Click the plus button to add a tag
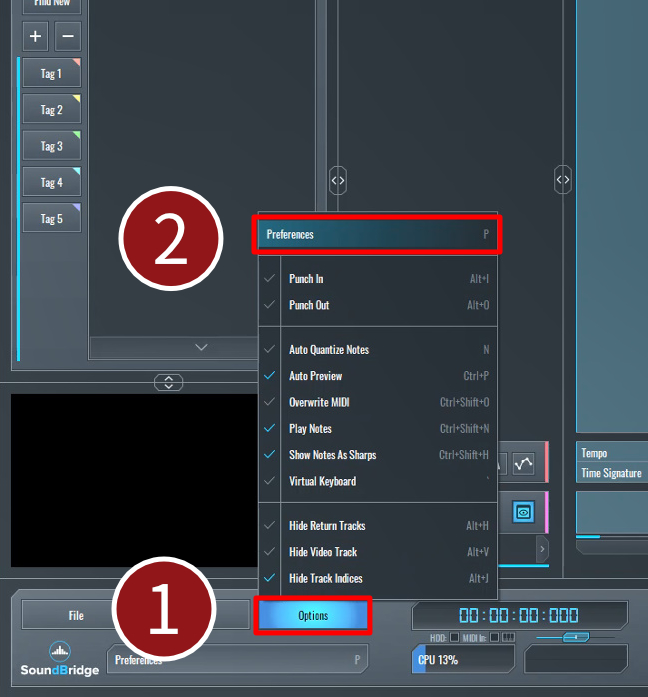 (x=36, y=37)
